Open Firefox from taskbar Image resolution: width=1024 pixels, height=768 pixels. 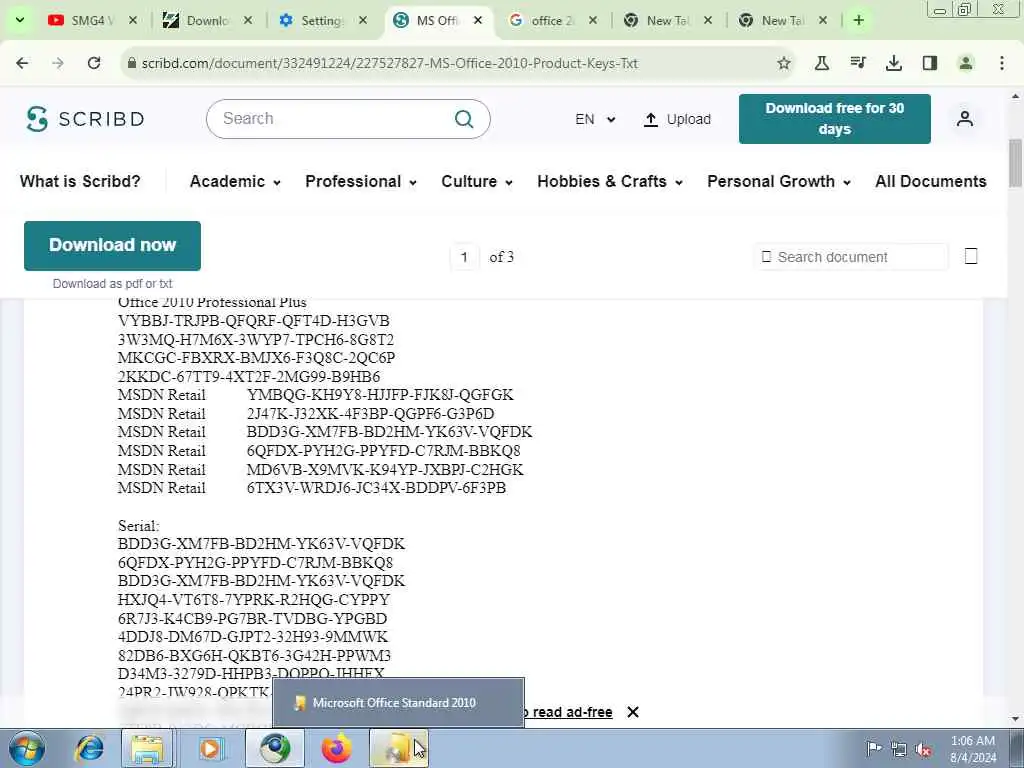point(336,748)
